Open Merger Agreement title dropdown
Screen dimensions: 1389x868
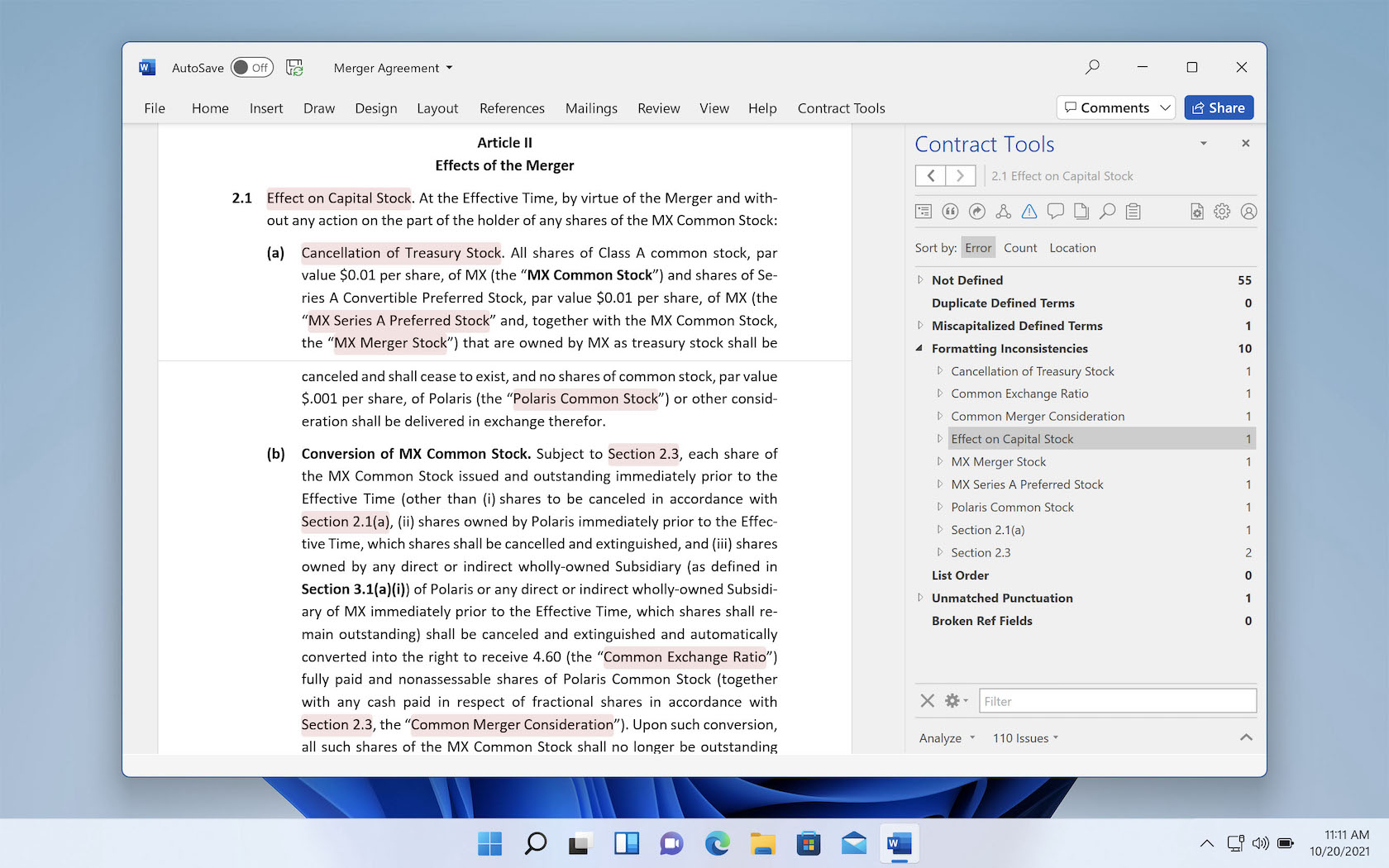(x=449, y=68)
